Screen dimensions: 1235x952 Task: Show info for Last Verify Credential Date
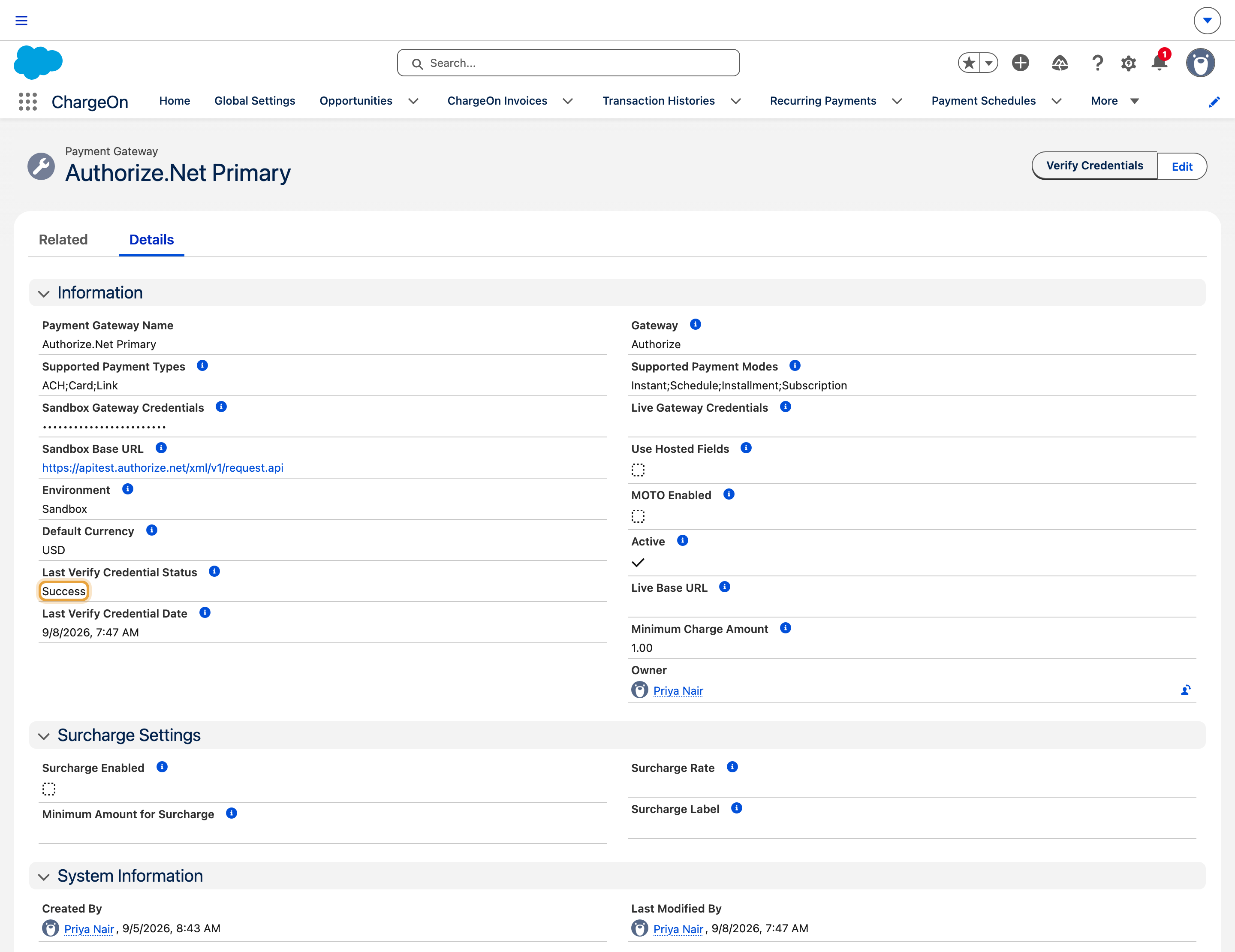(205, 613)
